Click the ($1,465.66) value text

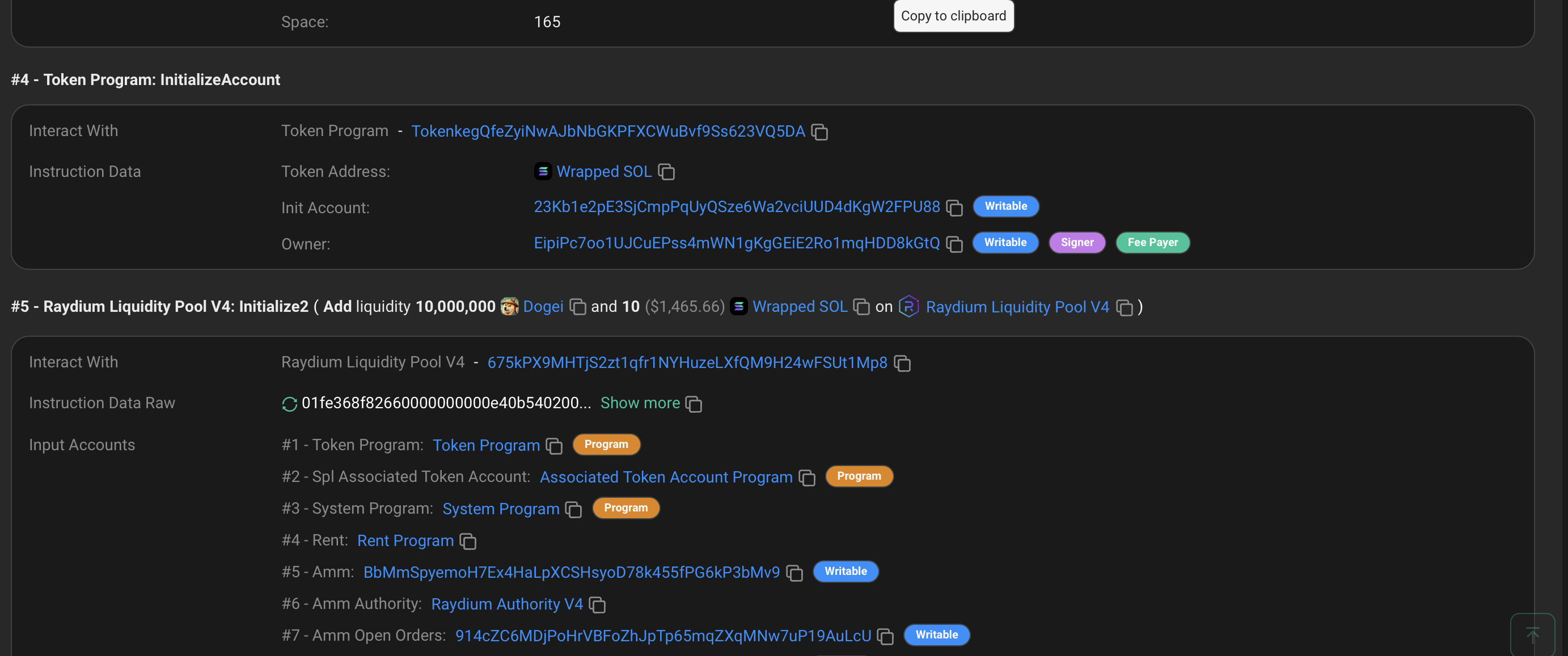click(684, 306)
